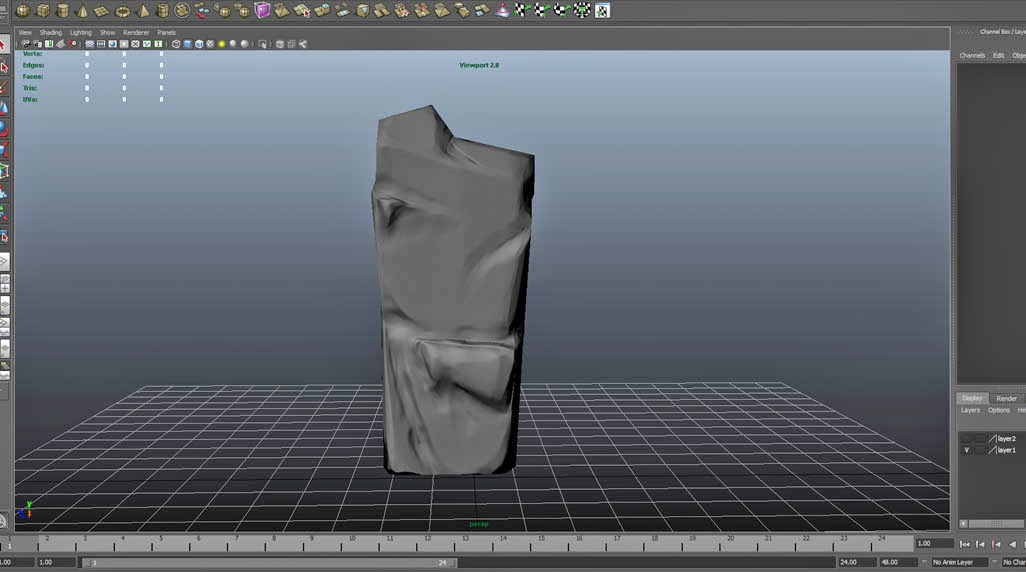Turn on wireframe cube display icon
1026x572 pixels.
click(x=176, y=44)
